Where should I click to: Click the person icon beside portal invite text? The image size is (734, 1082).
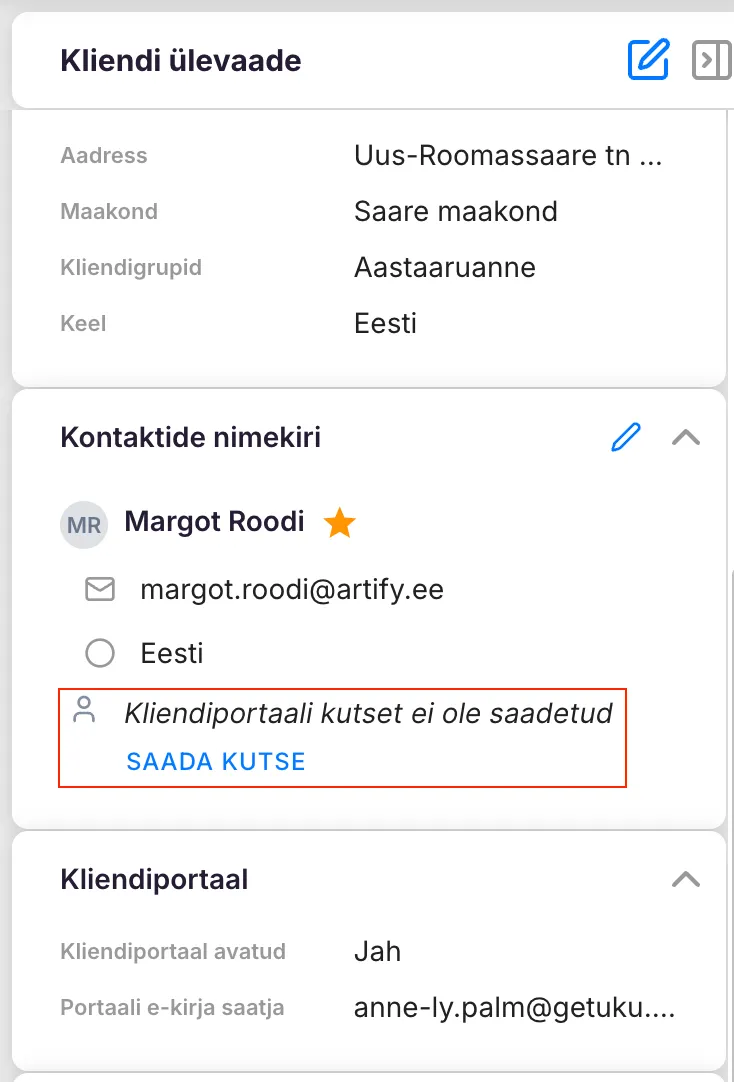tap(86, 711)
